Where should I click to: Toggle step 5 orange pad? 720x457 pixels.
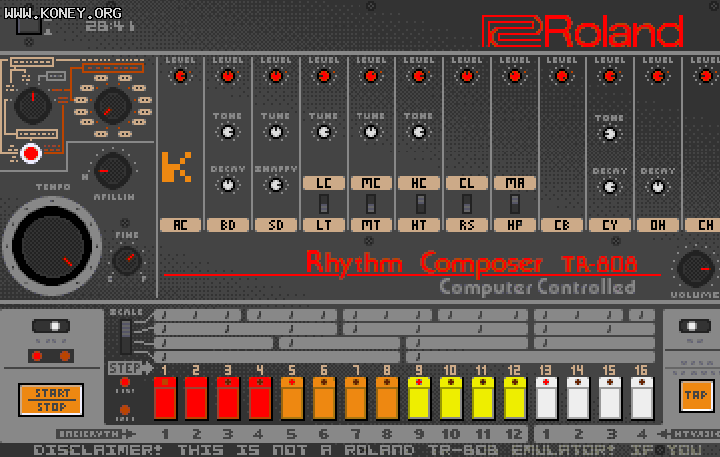click(292, 398)
